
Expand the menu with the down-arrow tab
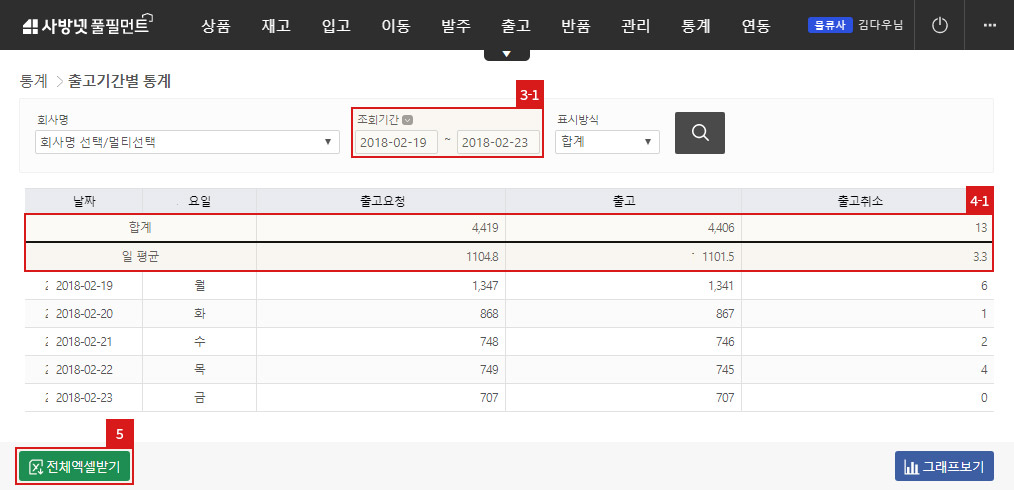[x=506, y=54]
